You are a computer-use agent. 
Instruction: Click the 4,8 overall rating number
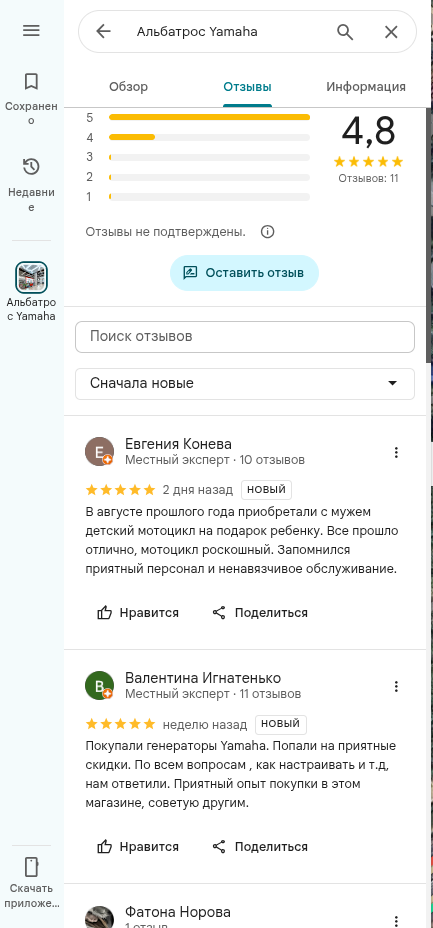[x=368, y=131]
